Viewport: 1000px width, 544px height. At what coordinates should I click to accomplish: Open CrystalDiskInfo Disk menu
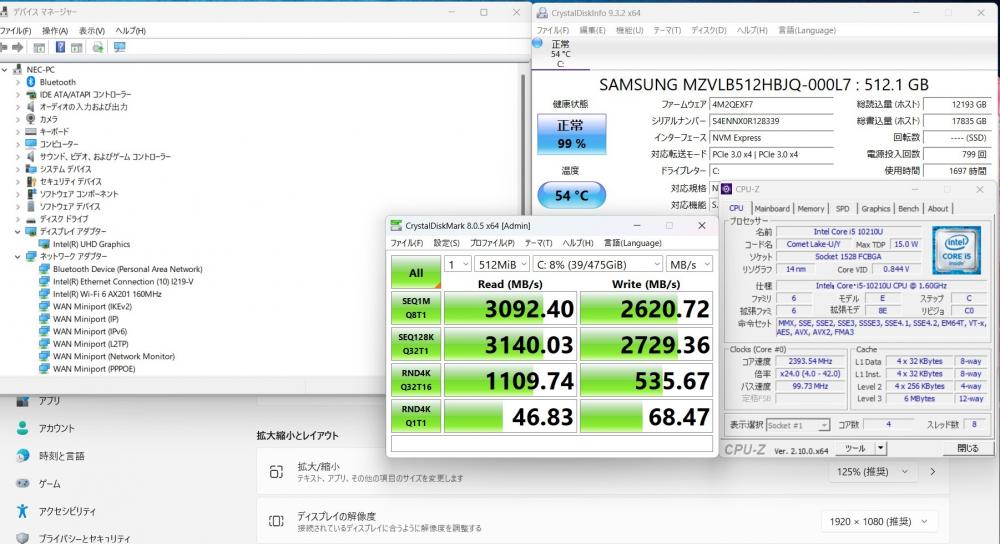coord(709,30)
